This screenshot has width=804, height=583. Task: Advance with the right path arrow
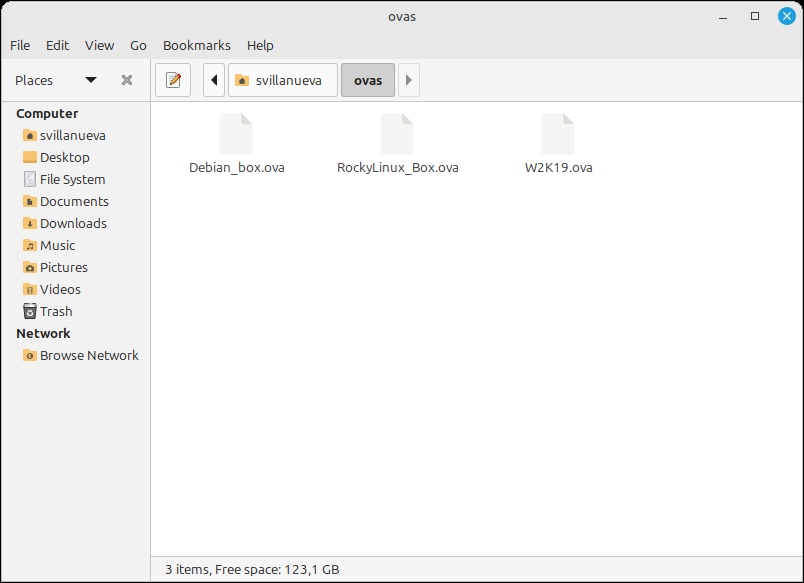(x=409, y=80)
